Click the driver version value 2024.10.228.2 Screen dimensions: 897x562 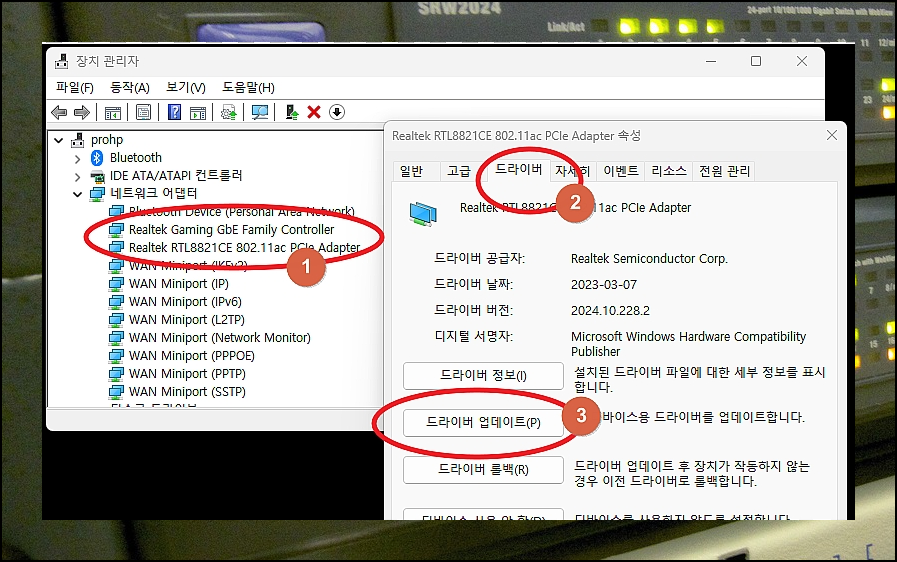point(610,311)
